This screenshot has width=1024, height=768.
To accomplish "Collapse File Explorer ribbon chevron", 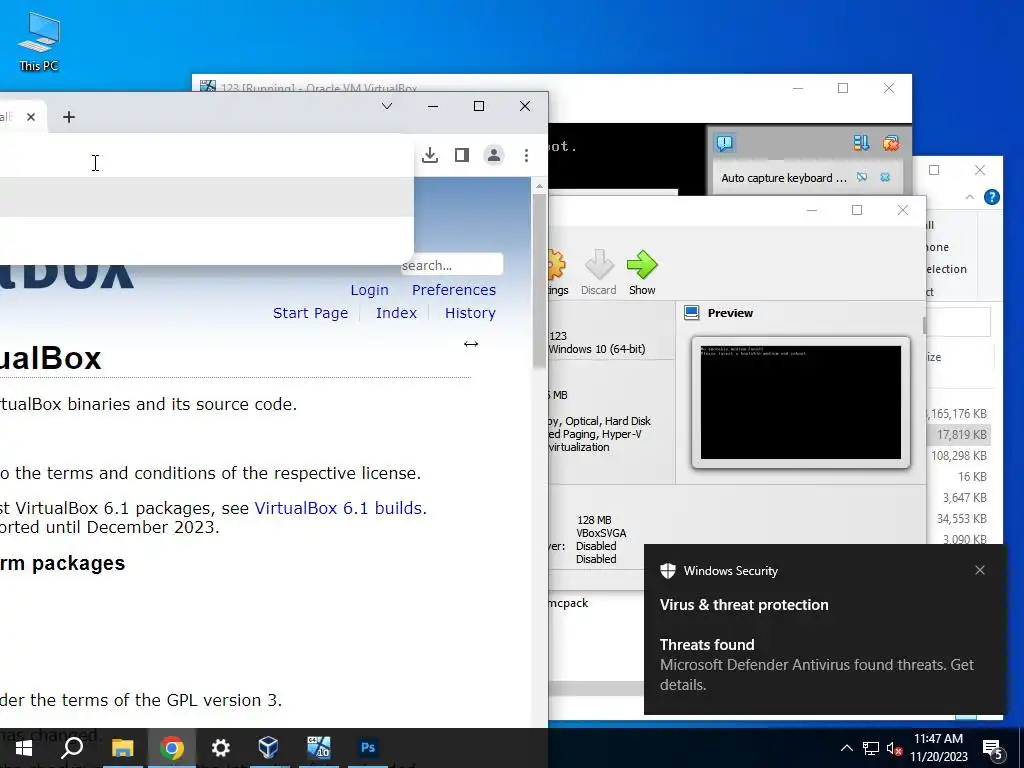I will coord(970,197).
